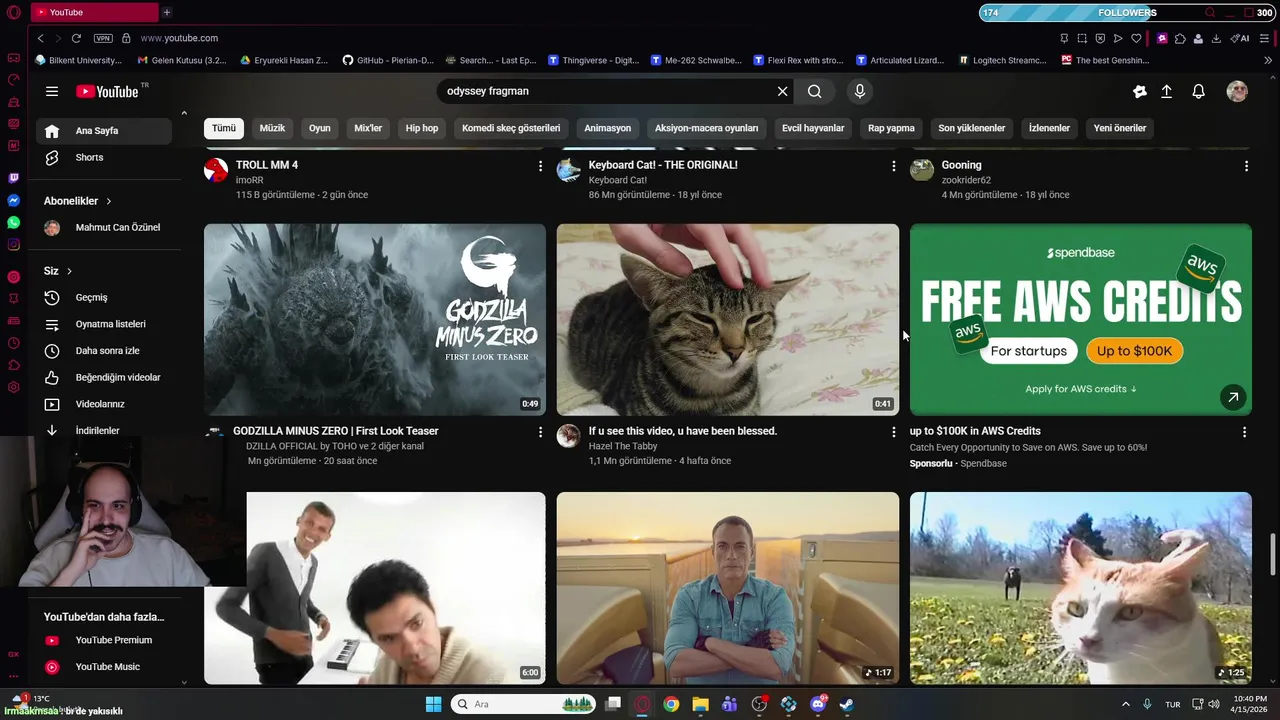
Task: Clear the search text with the X
Action: click(782, 91)
